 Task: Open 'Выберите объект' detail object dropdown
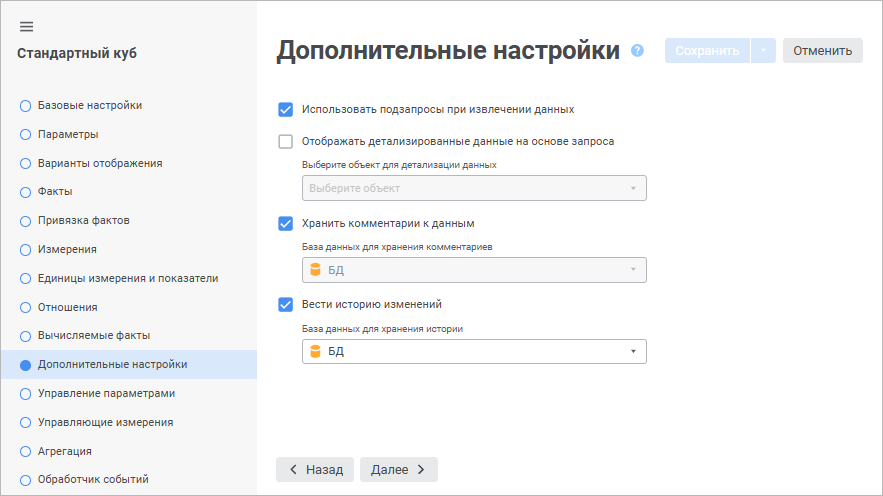474,188
